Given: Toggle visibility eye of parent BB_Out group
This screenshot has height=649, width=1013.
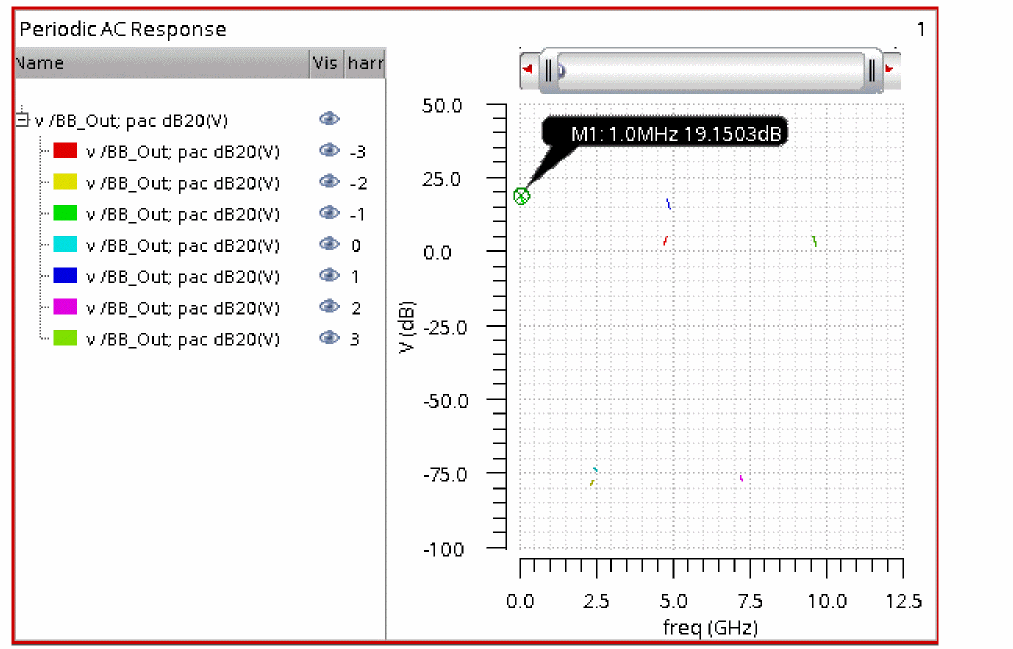Looking at the screenshot, I should (x=328, y=120).
